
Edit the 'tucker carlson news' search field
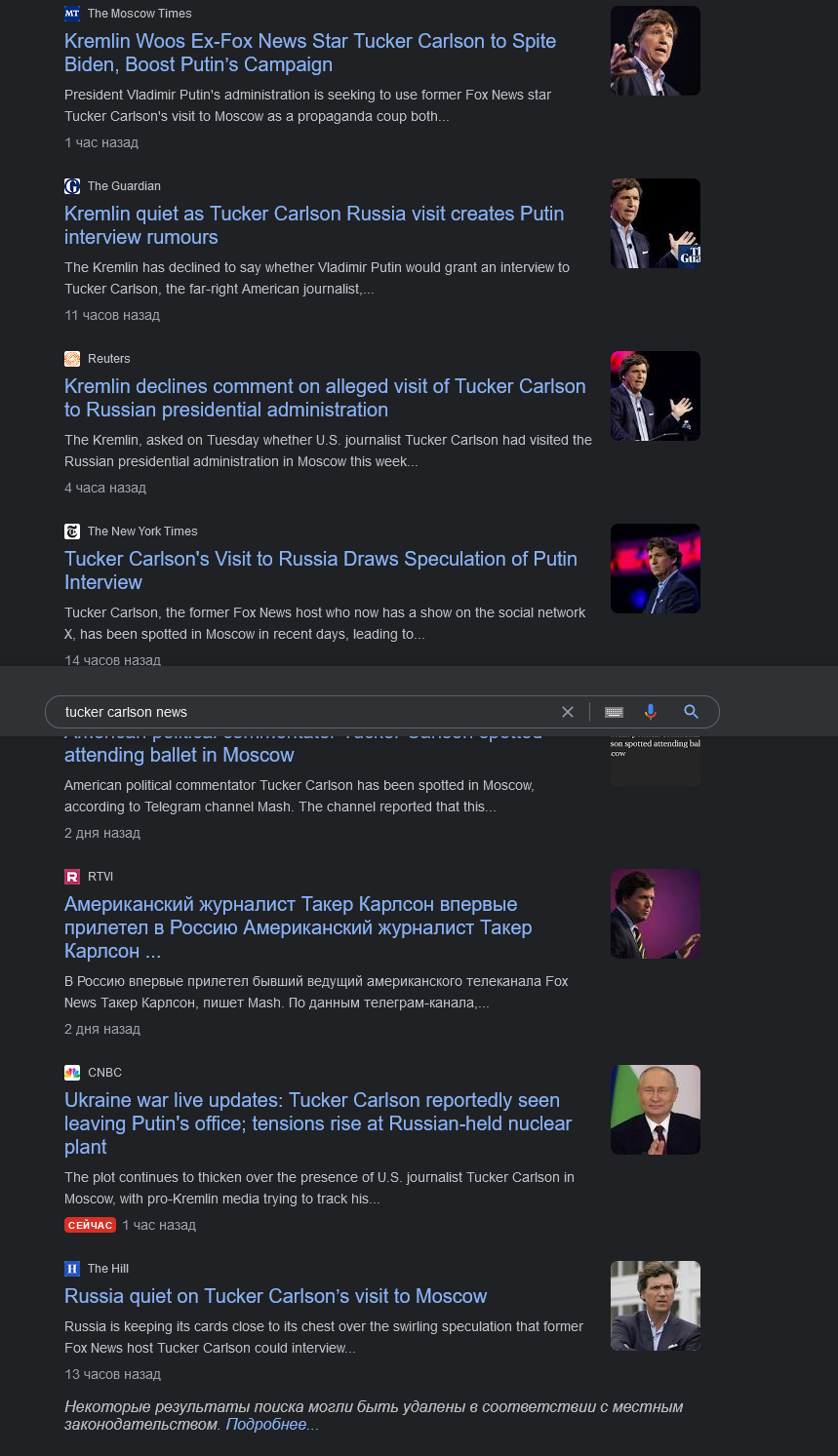[302, 712]
